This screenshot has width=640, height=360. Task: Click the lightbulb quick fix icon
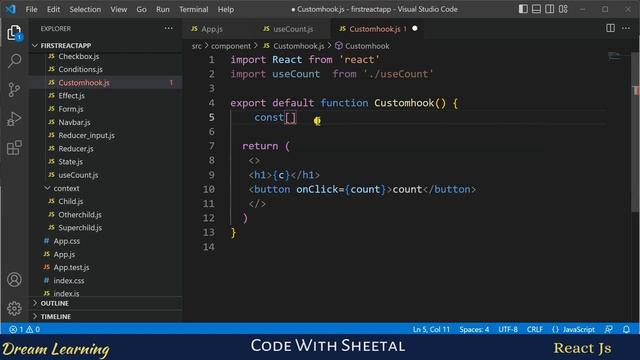[317, 120]
